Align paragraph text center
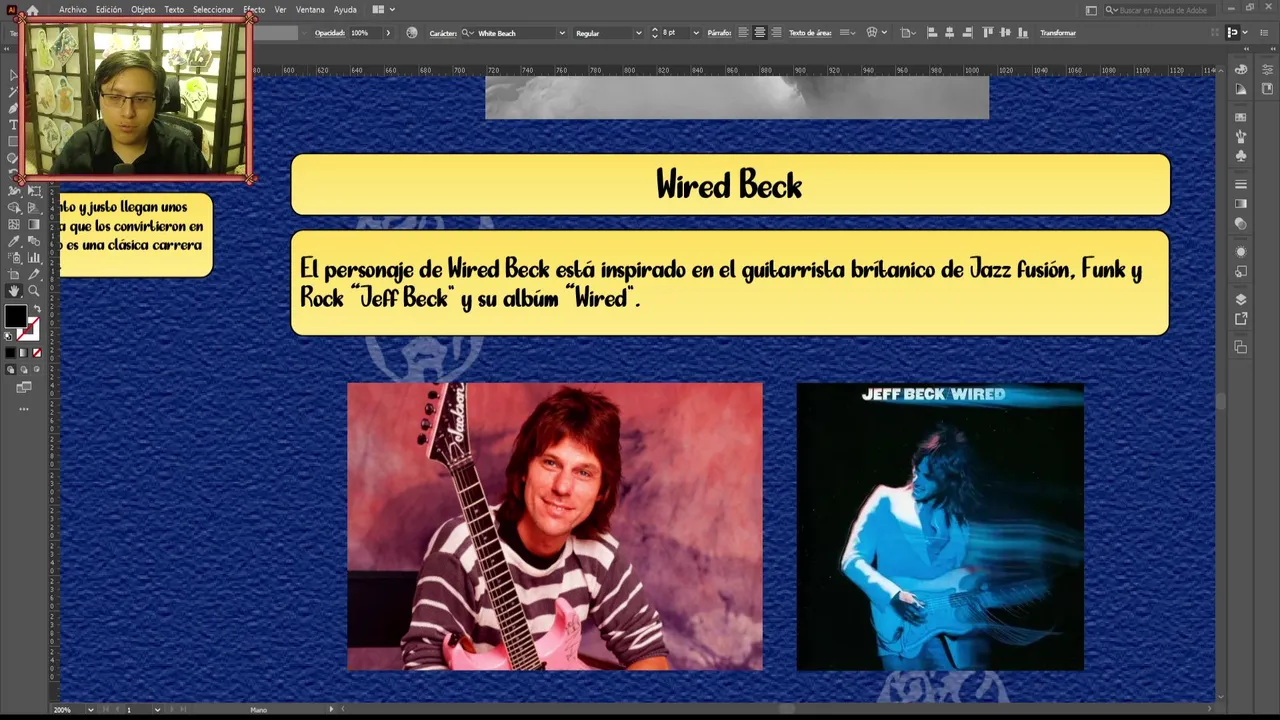Viewport: 1280px width, 720px height. click(760, 32)
